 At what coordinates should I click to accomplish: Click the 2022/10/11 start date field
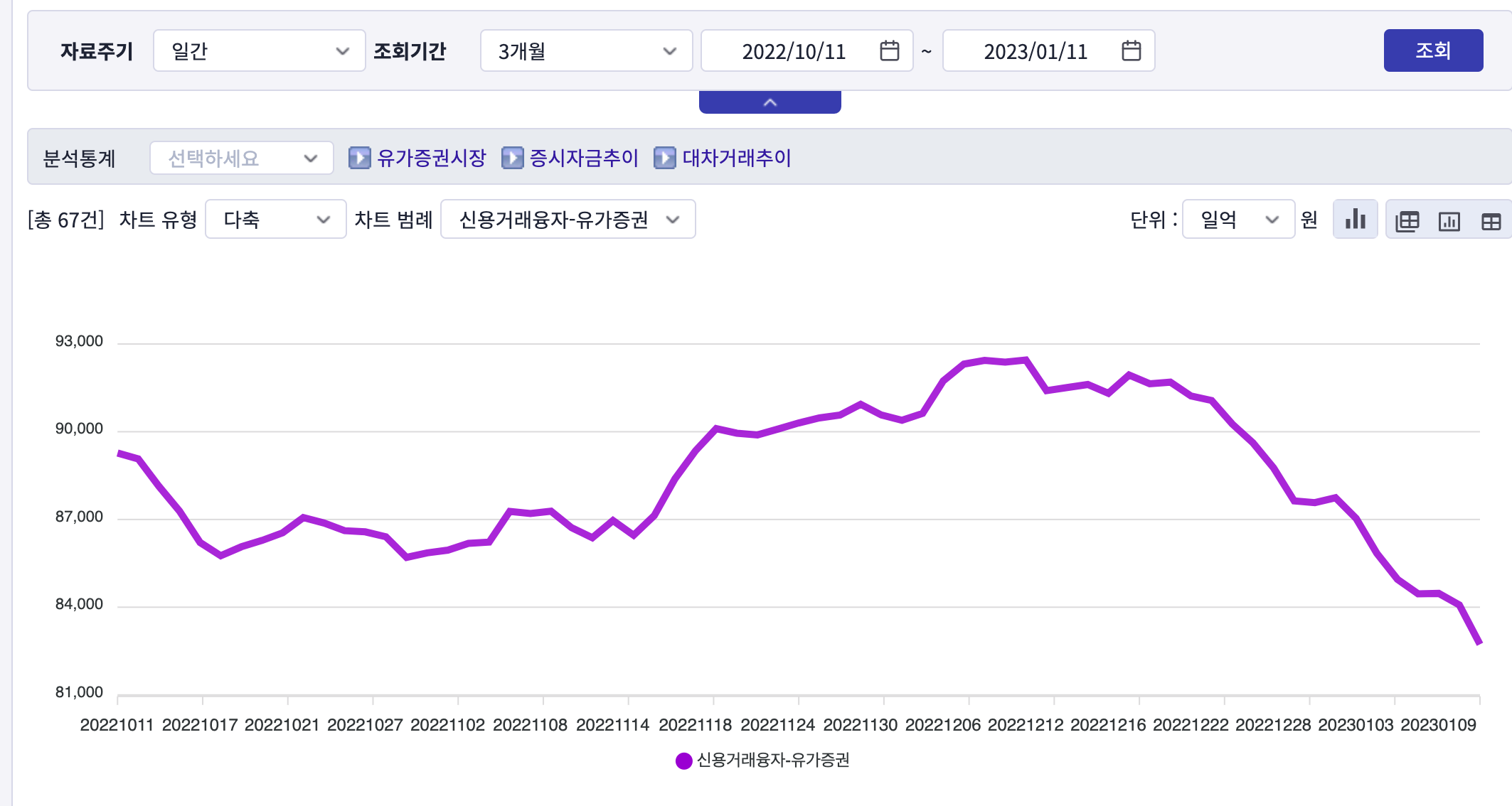point(793,51)
